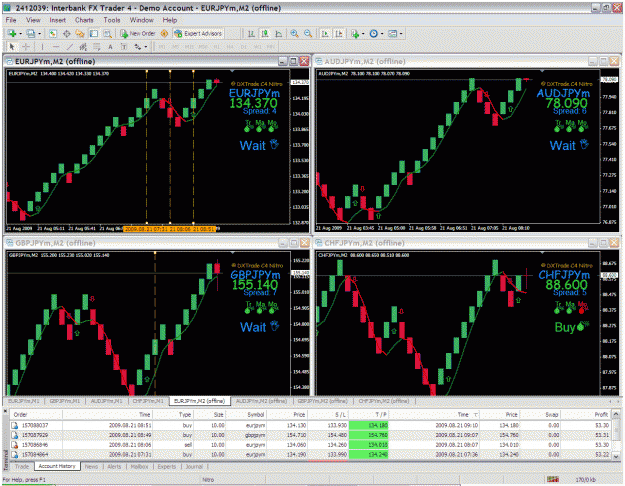Toggle the Market Watch panel icon
This screenshot has width=625, height=486.
click(53, 33)
